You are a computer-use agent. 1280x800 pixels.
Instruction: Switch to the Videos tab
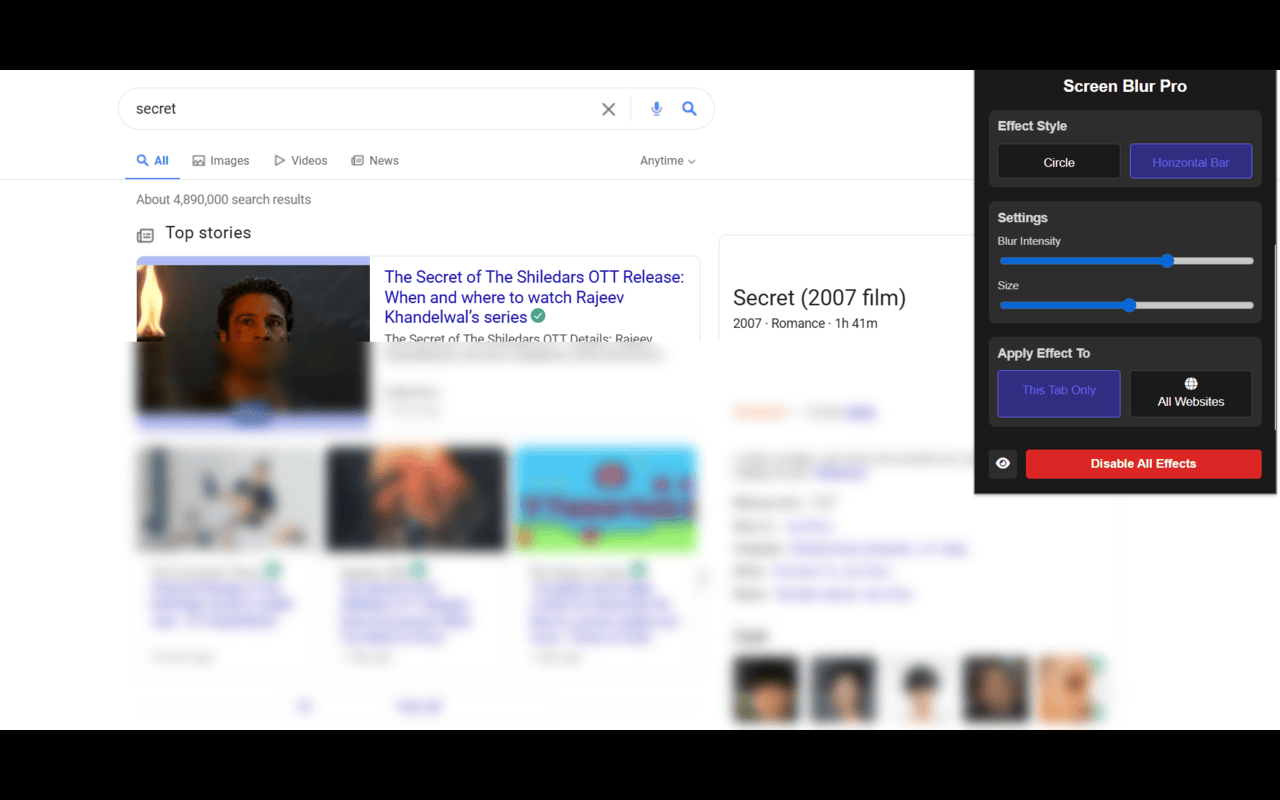pyautogui.click(x=301, y=161)
